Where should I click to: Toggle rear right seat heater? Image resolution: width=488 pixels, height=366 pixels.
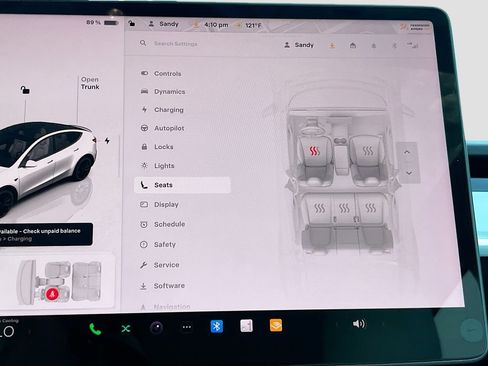point(370,208)
